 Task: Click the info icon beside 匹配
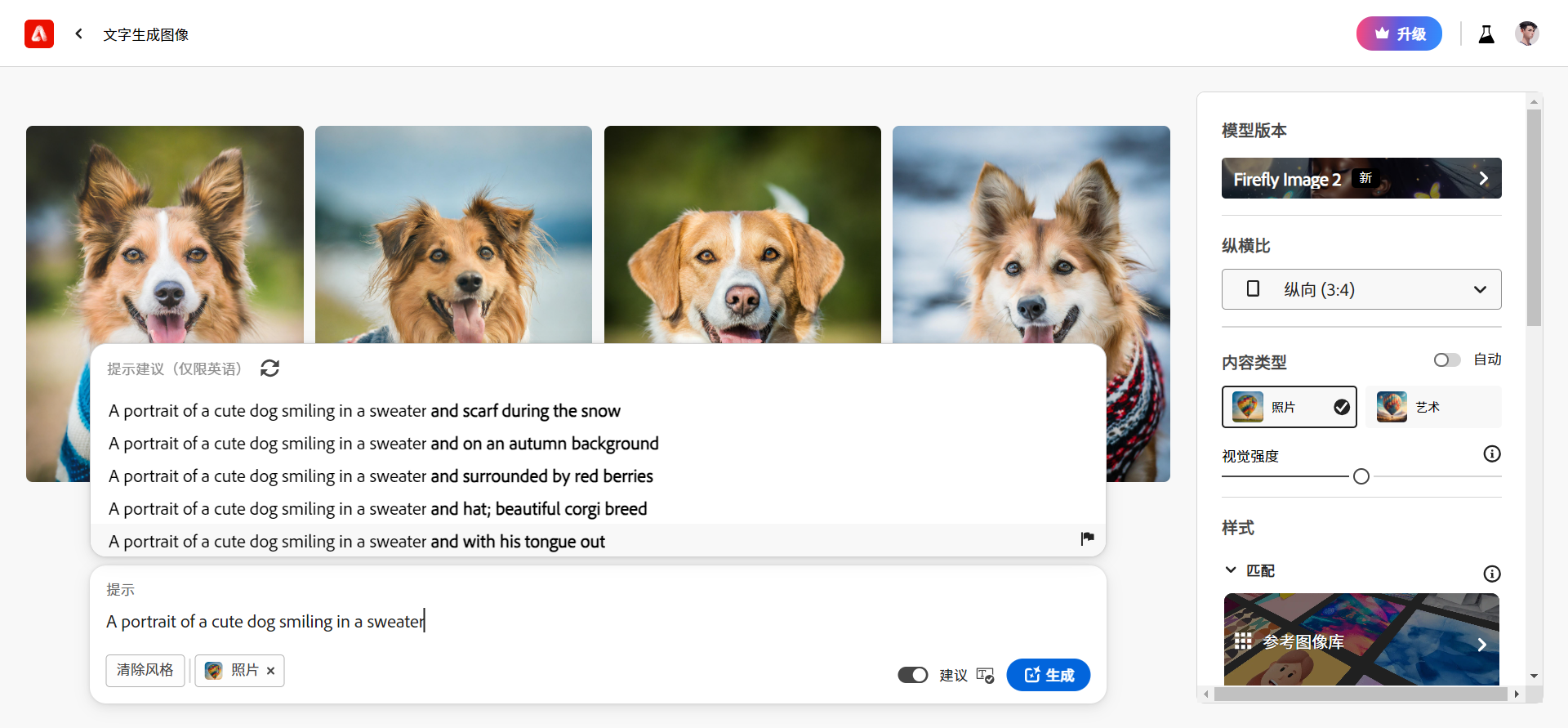click(x=1491, y=574)
